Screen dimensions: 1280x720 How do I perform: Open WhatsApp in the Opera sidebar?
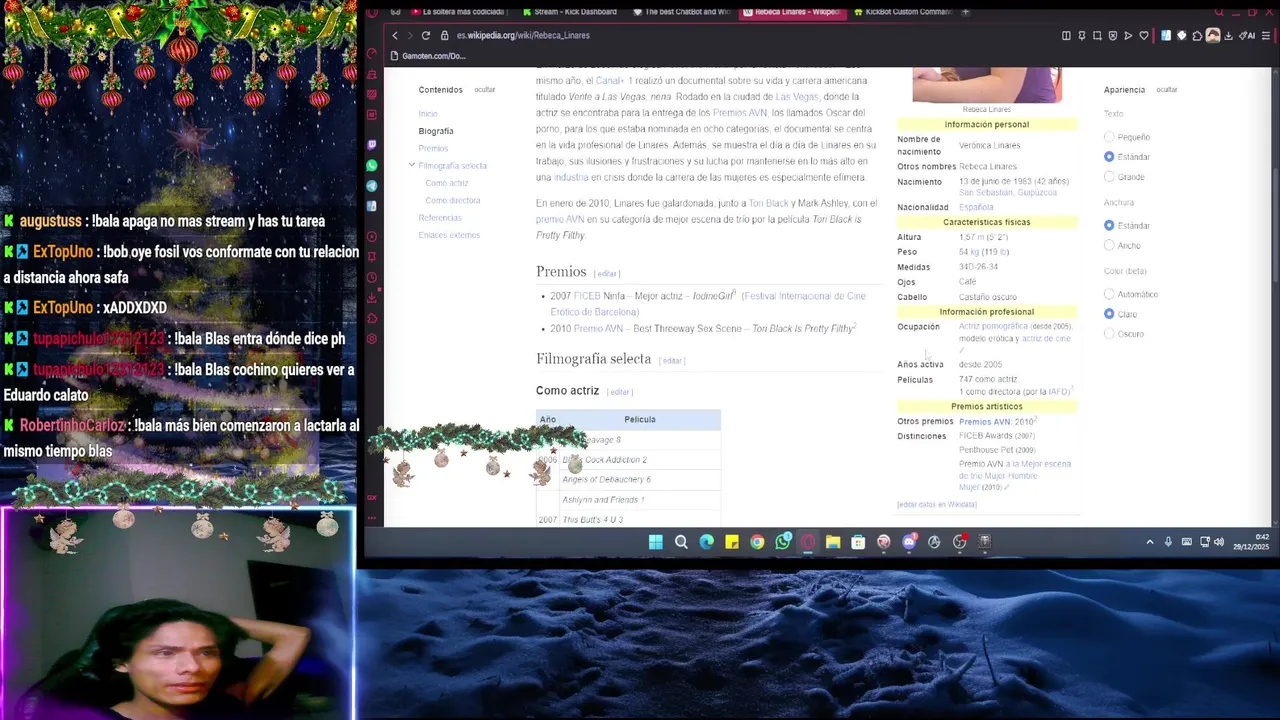coord(372,166)
